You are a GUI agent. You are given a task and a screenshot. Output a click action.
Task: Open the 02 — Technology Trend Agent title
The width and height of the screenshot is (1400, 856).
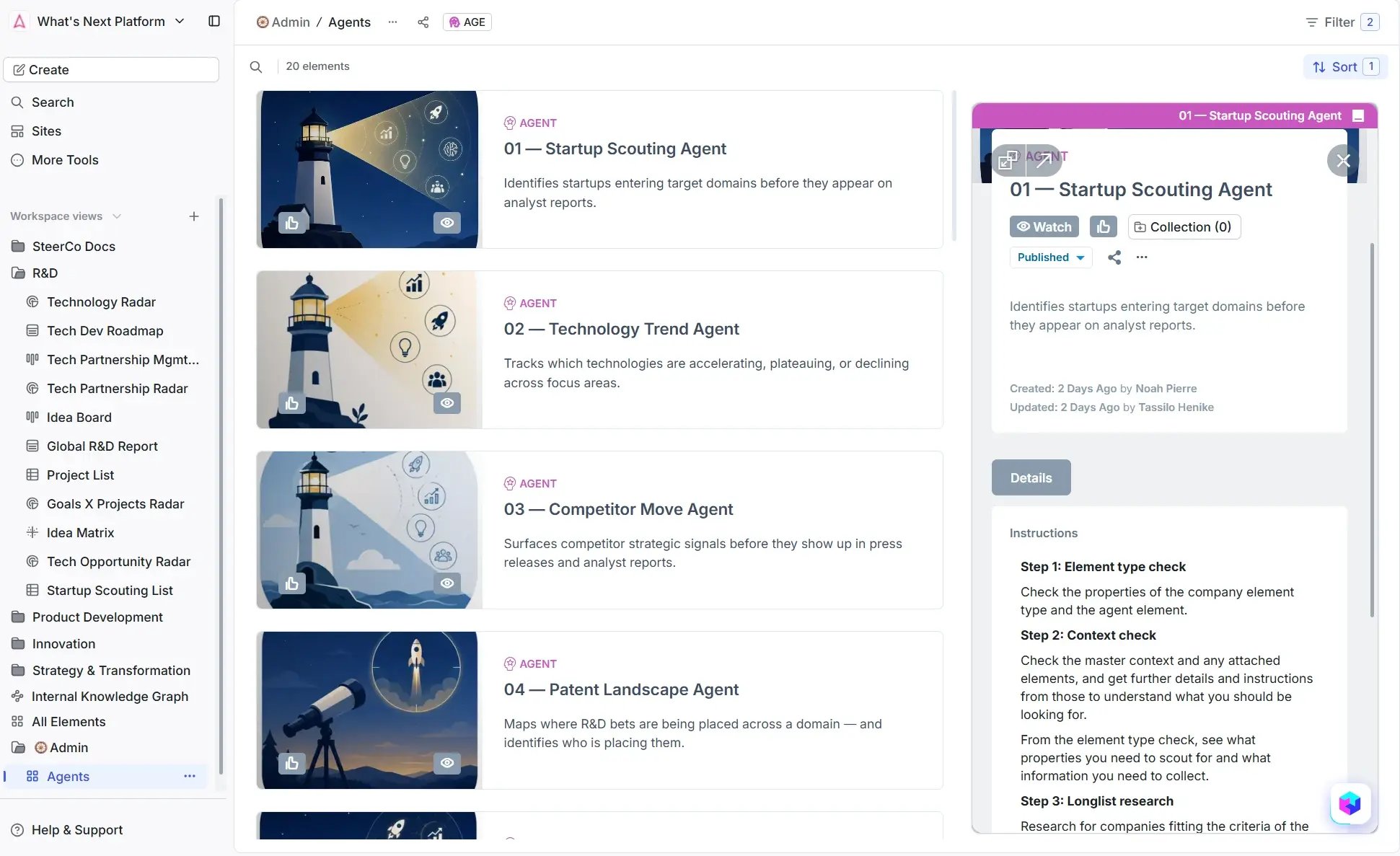coord(621,329)
